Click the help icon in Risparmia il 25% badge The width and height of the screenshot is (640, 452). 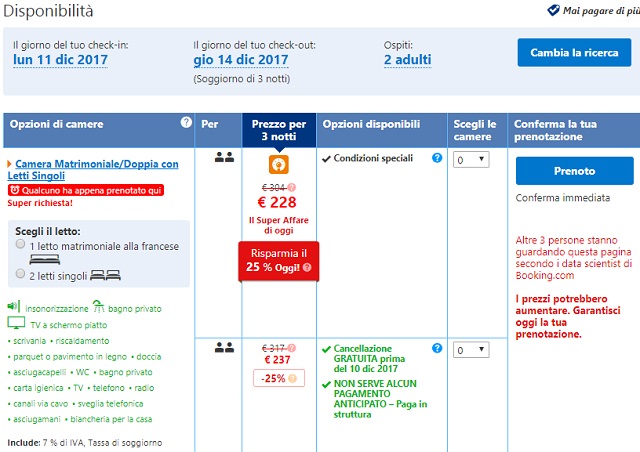307,267
